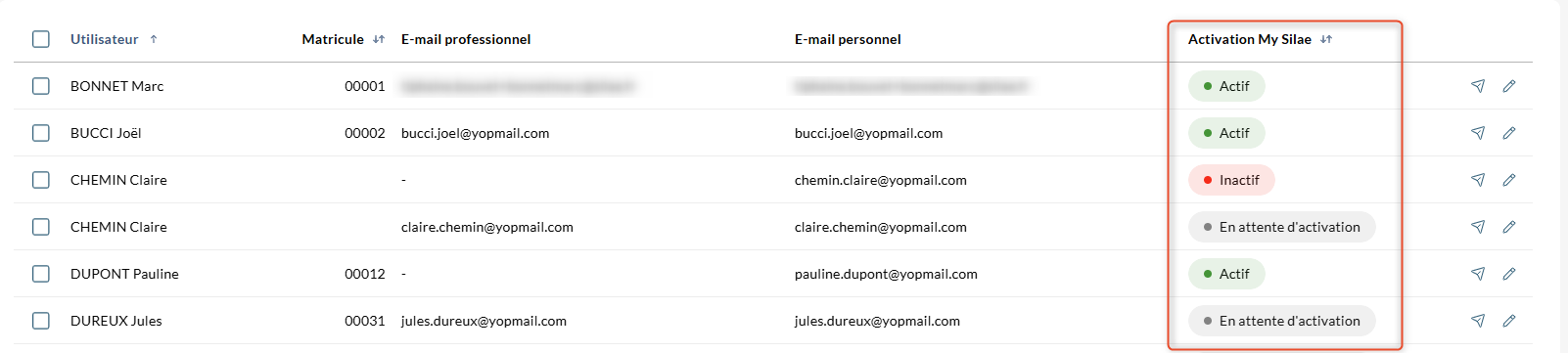Sort using the Matricule sort arrows

[x=379, y=39]
